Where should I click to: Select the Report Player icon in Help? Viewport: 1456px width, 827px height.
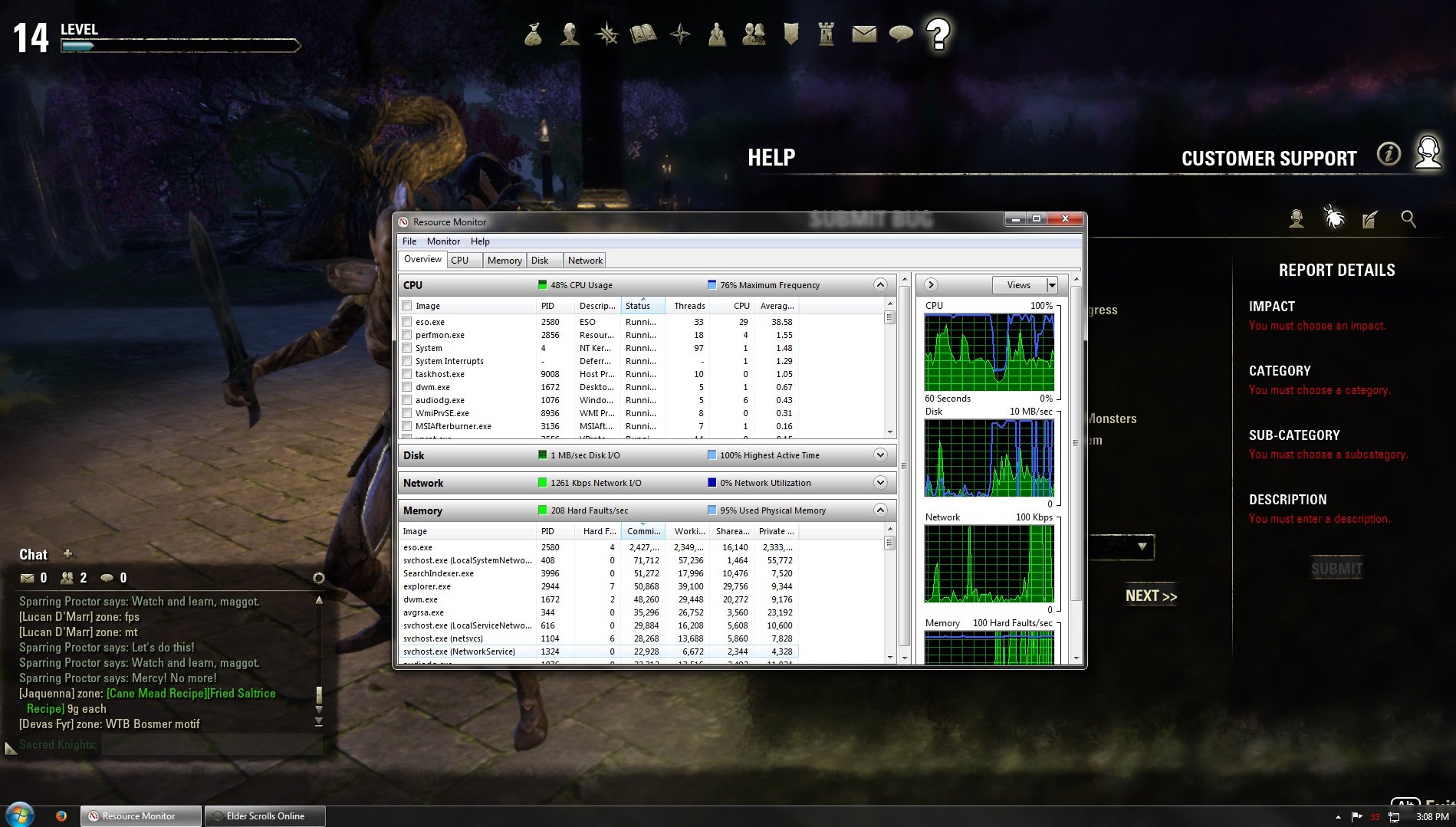coord(1297,219)
